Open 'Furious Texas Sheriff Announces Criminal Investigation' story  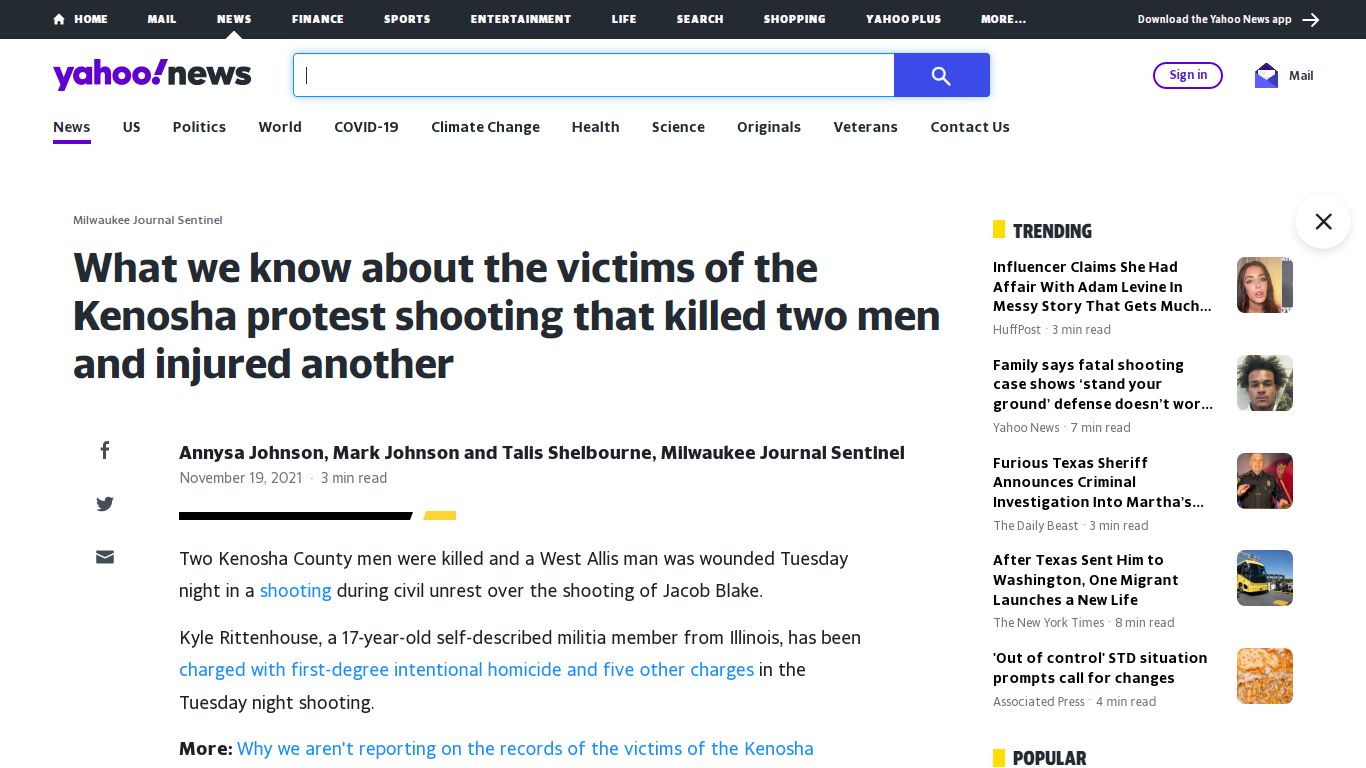(1098, 482)
